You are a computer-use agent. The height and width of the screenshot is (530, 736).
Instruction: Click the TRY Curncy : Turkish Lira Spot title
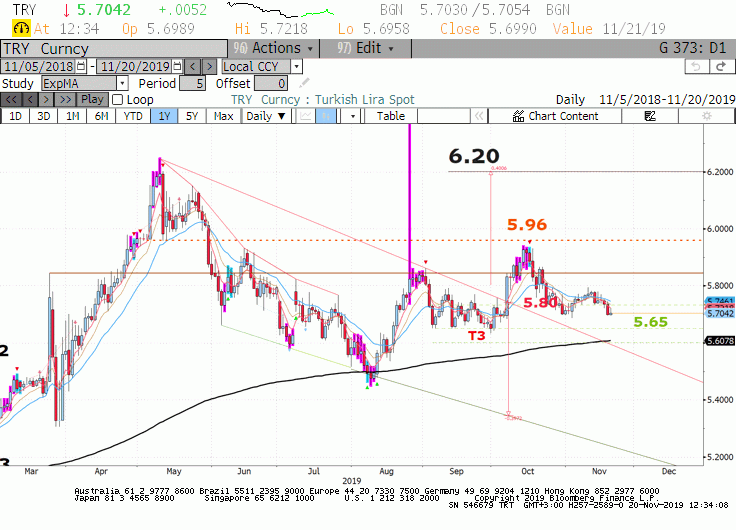coord(323,100)
